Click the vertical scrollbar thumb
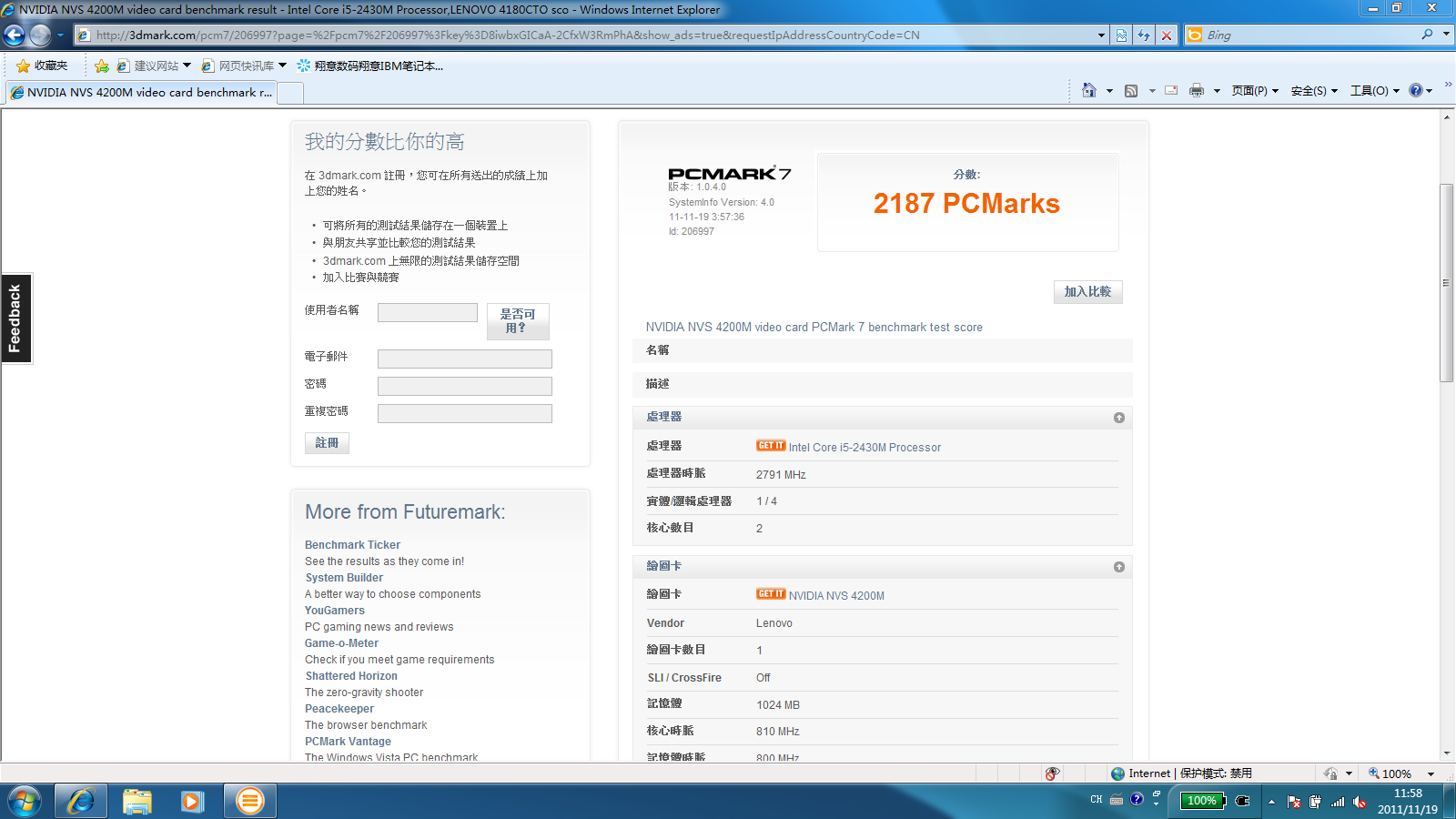This screenshot has height=819, width=1456. pos(1446,283)
